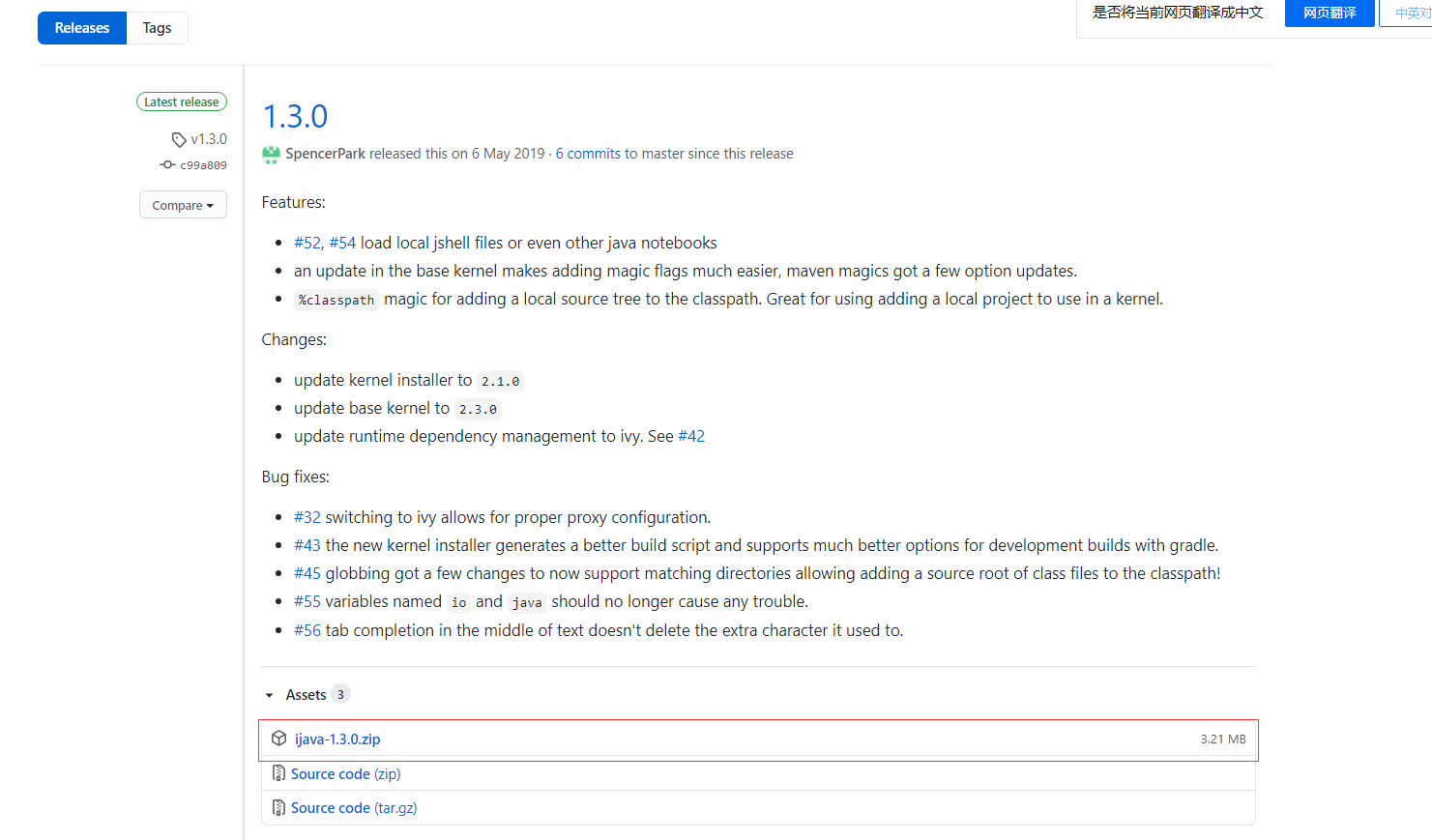1432x840 pixels.
Task: Click the commit icon next to c99a809
Action: pyautogui.click(x=168, y=164)
